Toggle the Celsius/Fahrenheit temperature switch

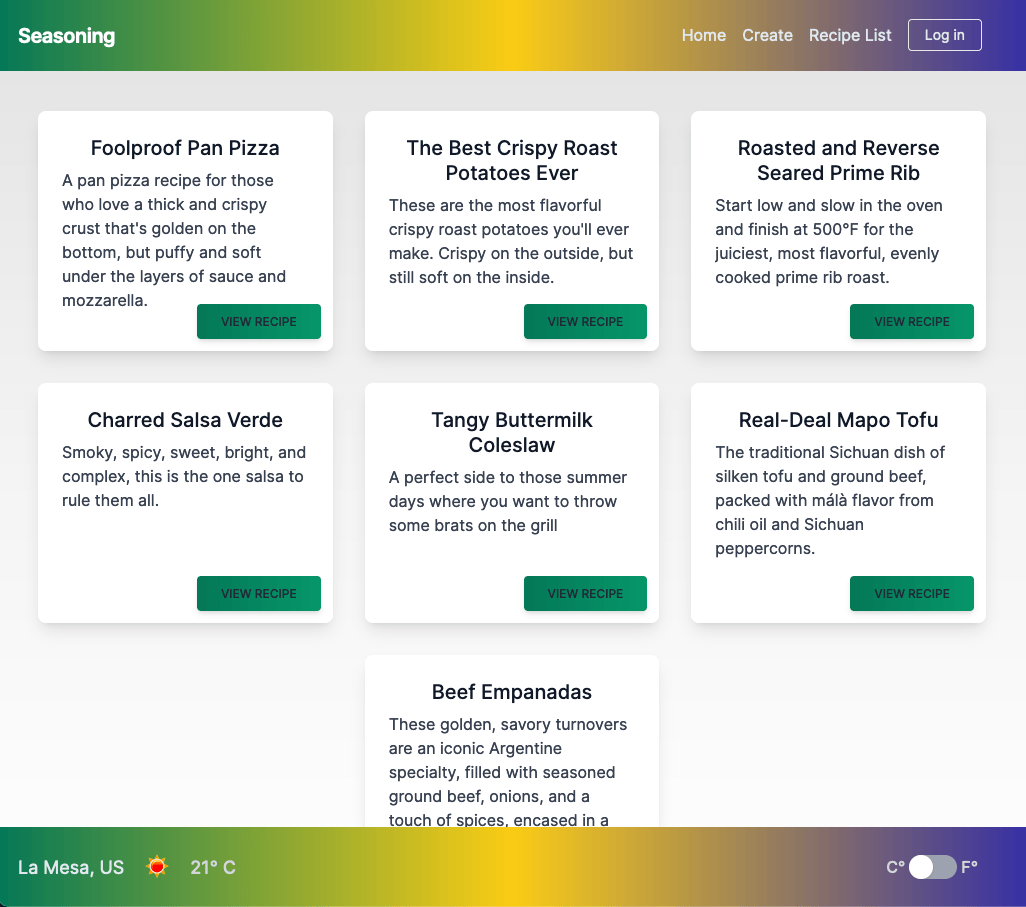point(932,867)
